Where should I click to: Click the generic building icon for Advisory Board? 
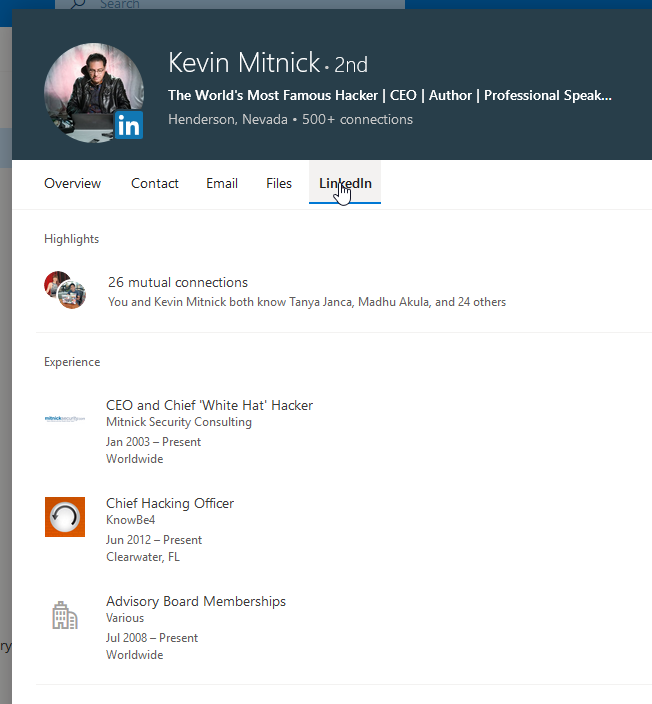tap(65, 615)
